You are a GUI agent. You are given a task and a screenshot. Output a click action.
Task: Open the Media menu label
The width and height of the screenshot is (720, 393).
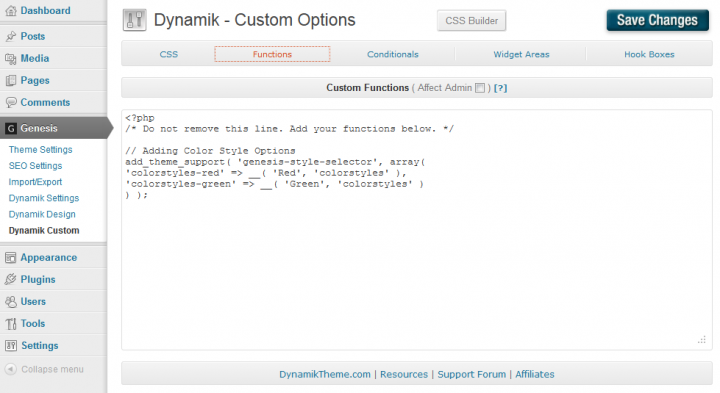[x=35, y=58]
